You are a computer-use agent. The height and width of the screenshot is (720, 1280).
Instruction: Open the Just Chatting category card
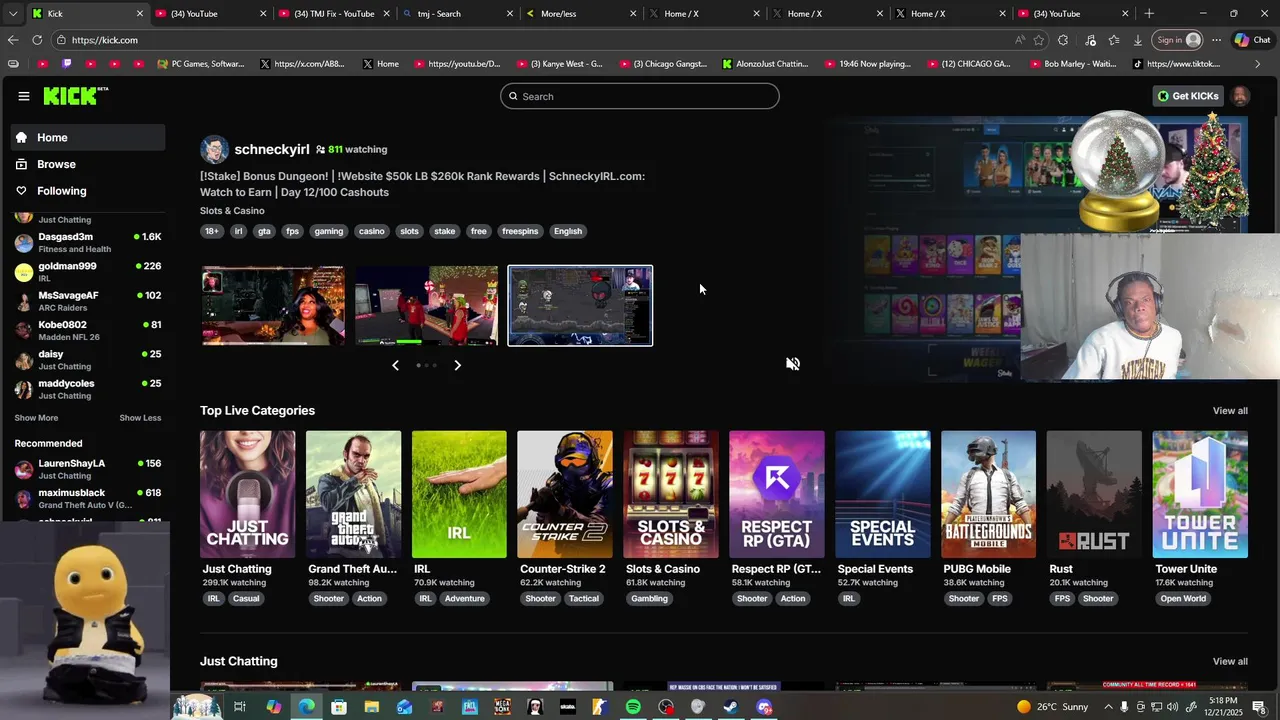(247, 494)
